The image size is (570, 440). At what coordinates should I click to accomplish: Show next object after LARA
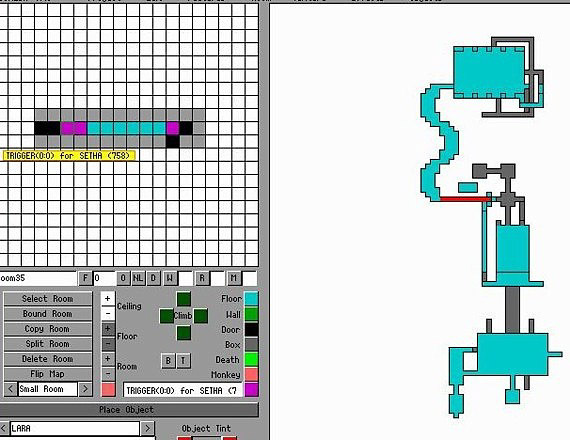point(148,428)
